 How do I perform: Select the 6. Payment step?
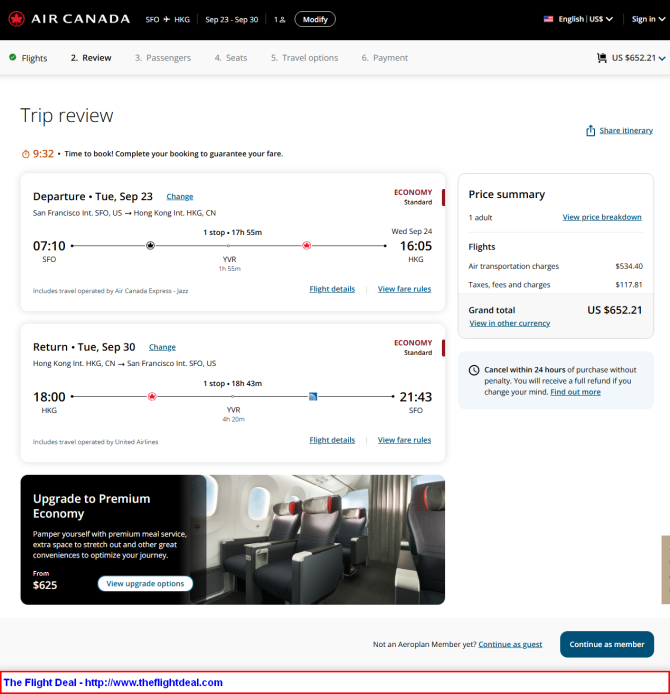pyautogui.click(x=385, y=58)
